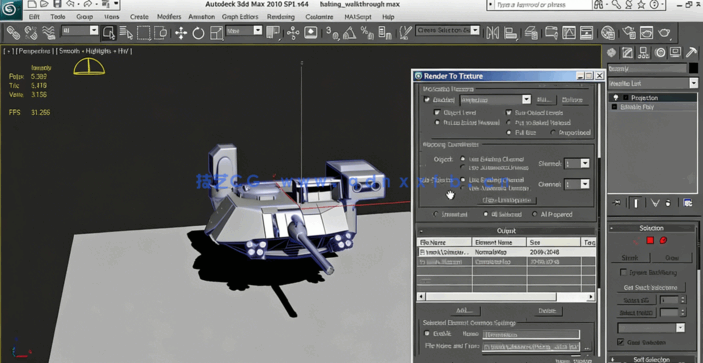This screenshot has height=363, width=703.
Task: Open the Display command panel tab
Action: pos(675,53)
